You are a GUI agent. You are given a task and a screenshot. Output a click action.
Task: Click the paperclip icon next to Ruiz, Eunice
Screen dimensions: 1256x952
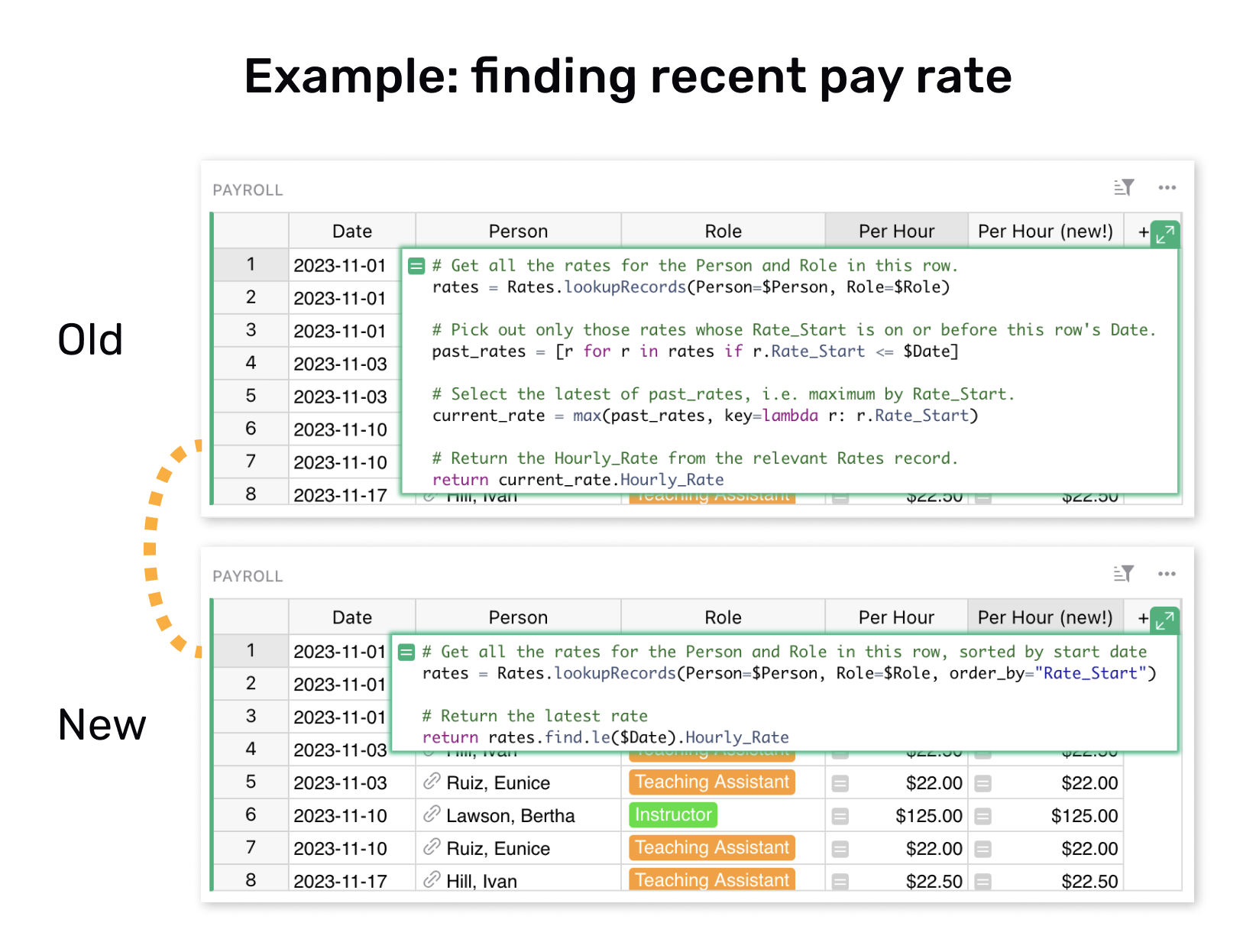432,782
